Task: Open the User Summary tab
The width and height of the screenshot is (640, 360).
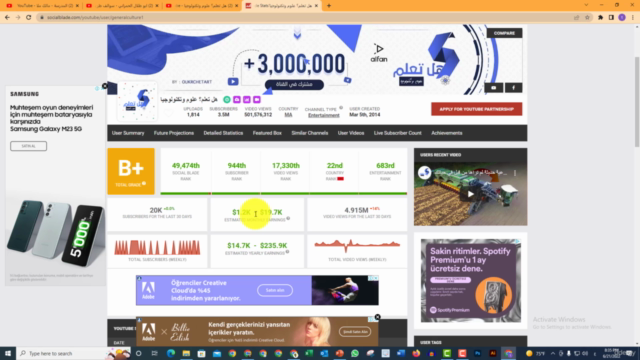Action: 128,133
